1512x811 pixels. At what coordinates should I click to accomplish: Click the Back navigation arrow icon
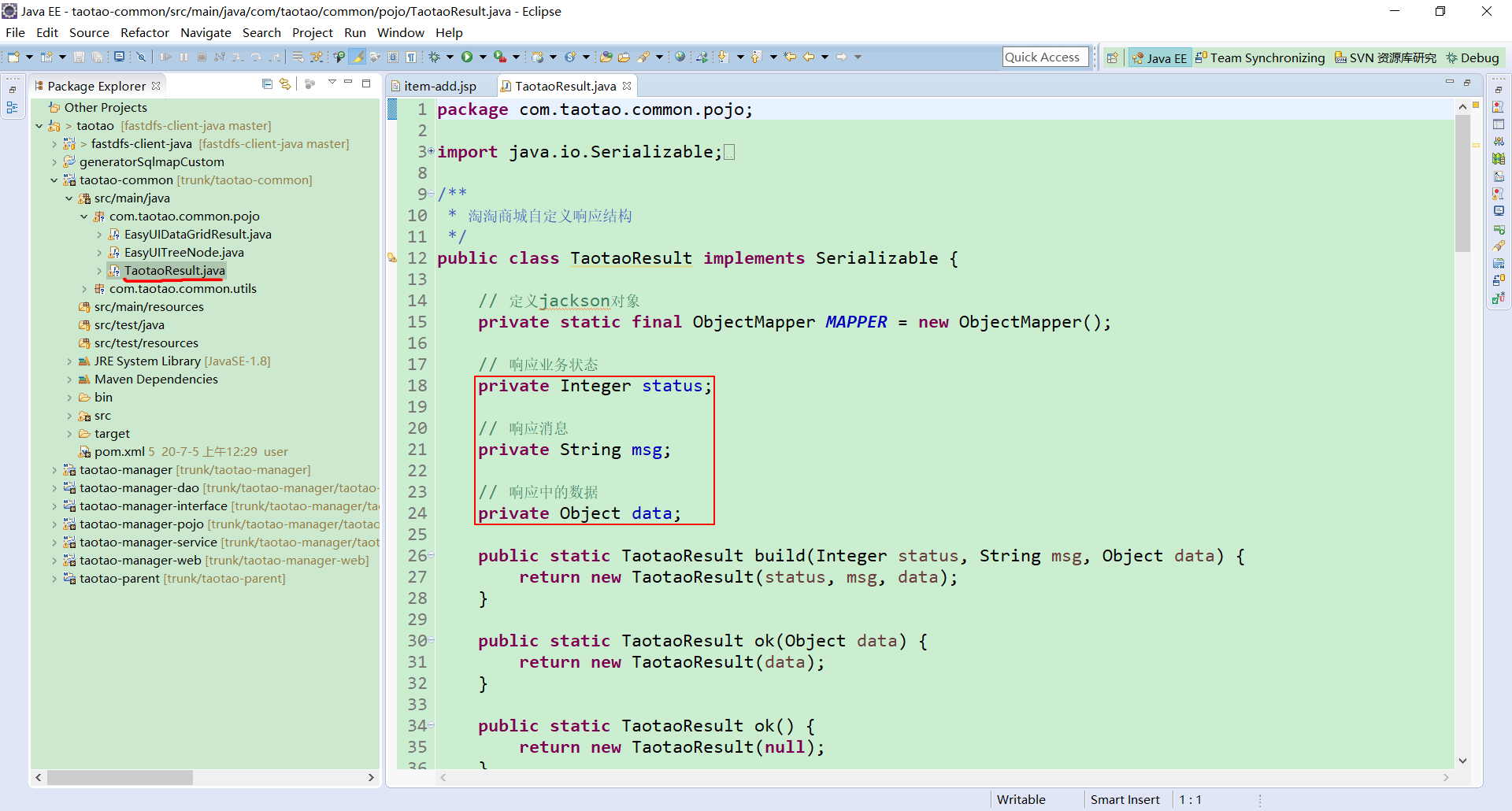tap(809, 57)
